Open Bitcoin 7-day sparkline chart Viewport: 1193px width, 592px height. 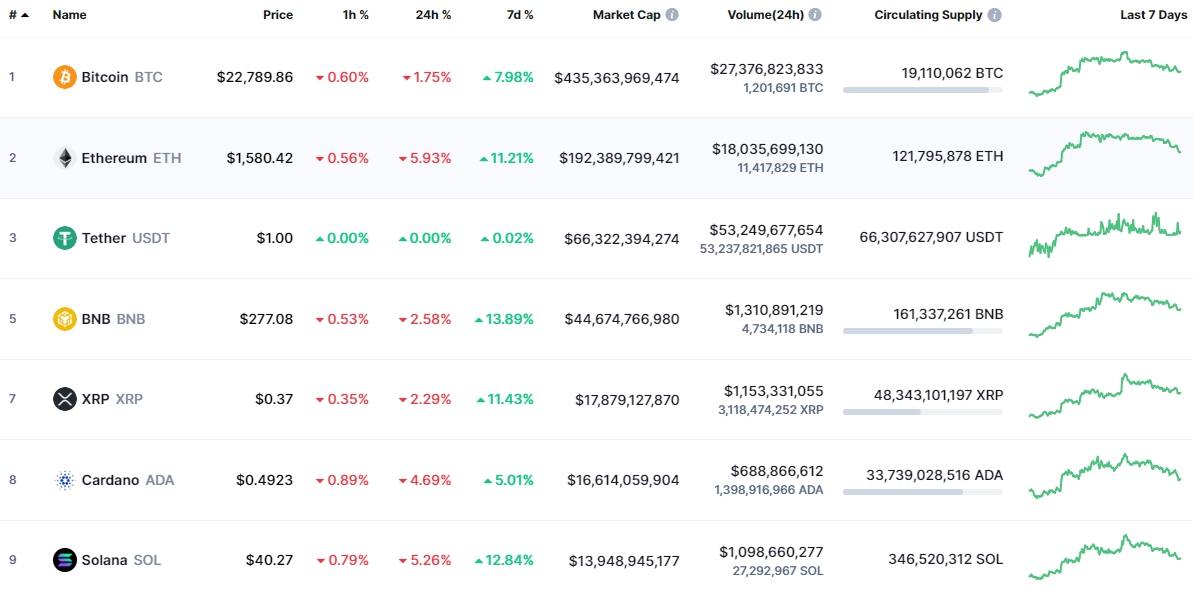click(1105, 75)
